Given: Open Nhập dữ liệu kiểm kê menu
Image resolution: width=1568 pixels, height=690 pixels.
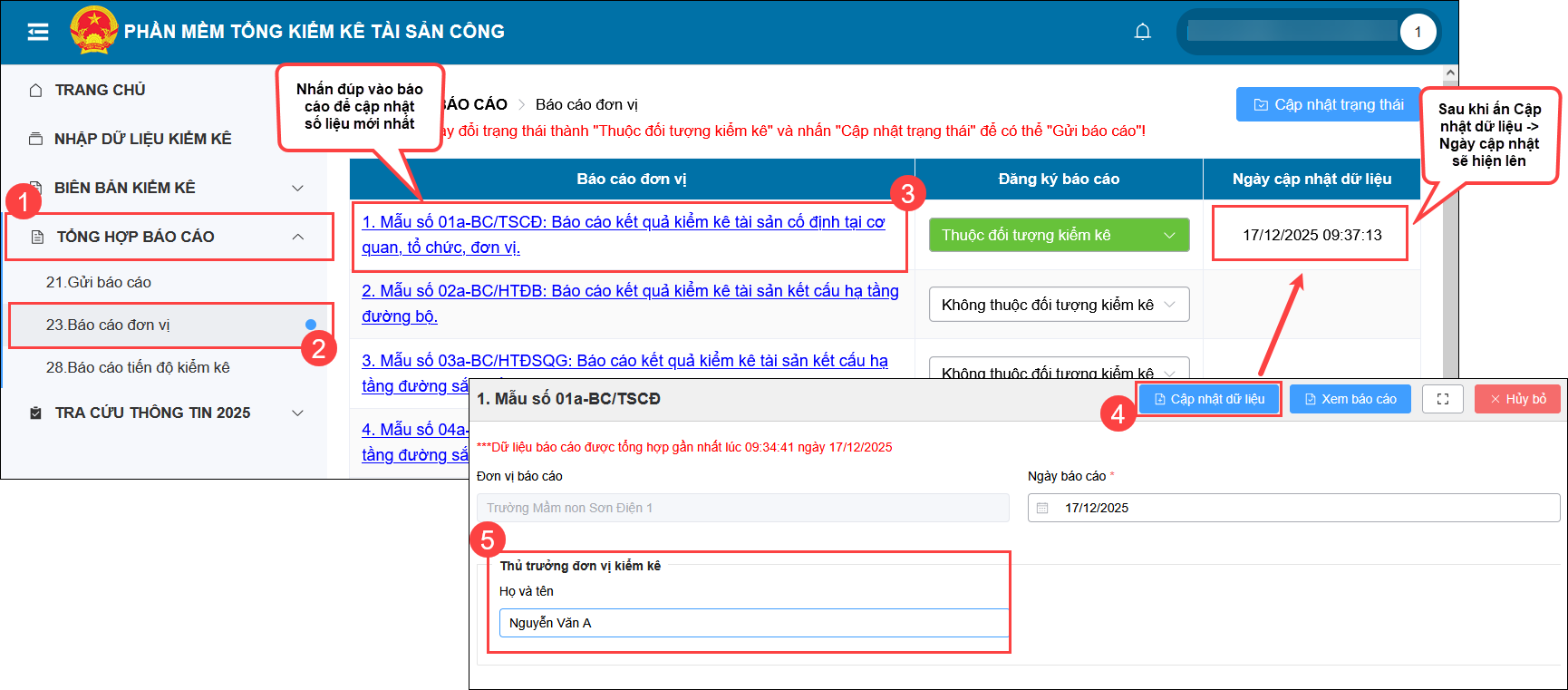Looking at the screenshot, I should (x=142, y=139).
